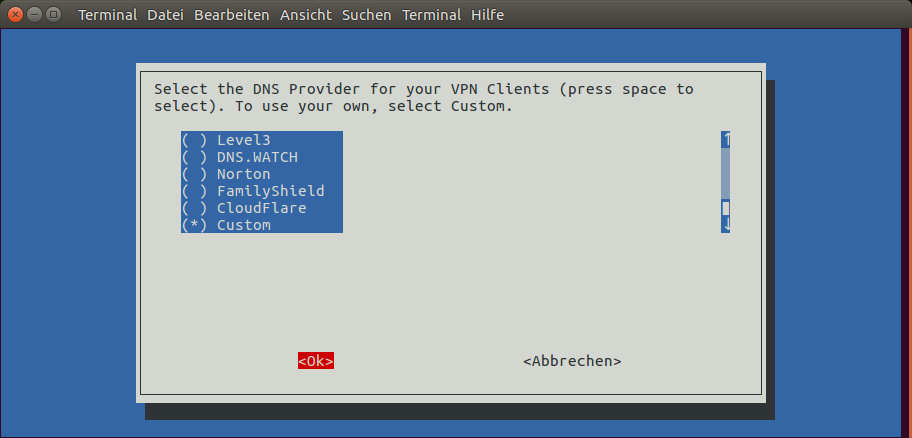
Task: Select the FamilyShield DNS option
Action: (262, 191)
